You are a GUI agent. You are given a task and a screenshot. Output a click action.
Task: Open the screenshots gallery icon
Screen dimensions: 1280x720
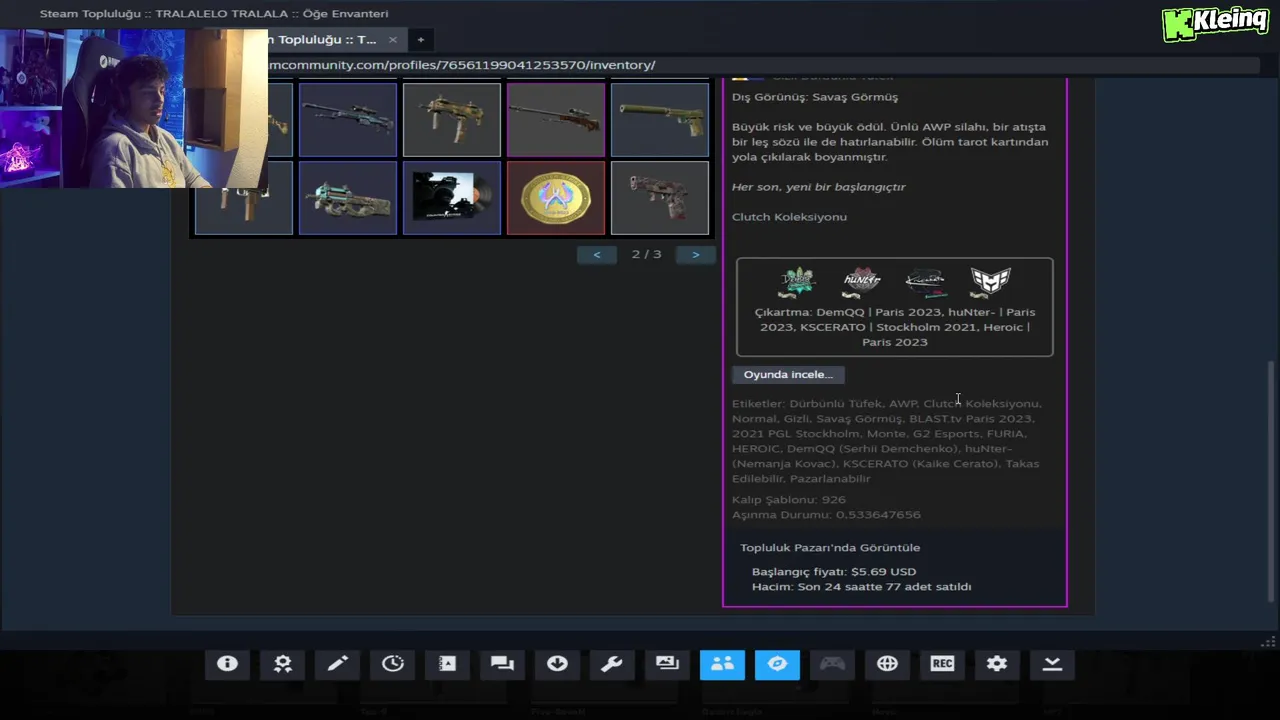click(667, 664)
